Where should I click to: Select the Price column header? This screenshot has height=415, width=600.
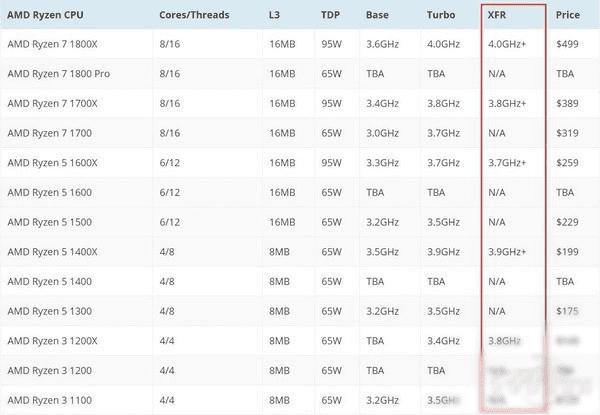tap(568, 16)
